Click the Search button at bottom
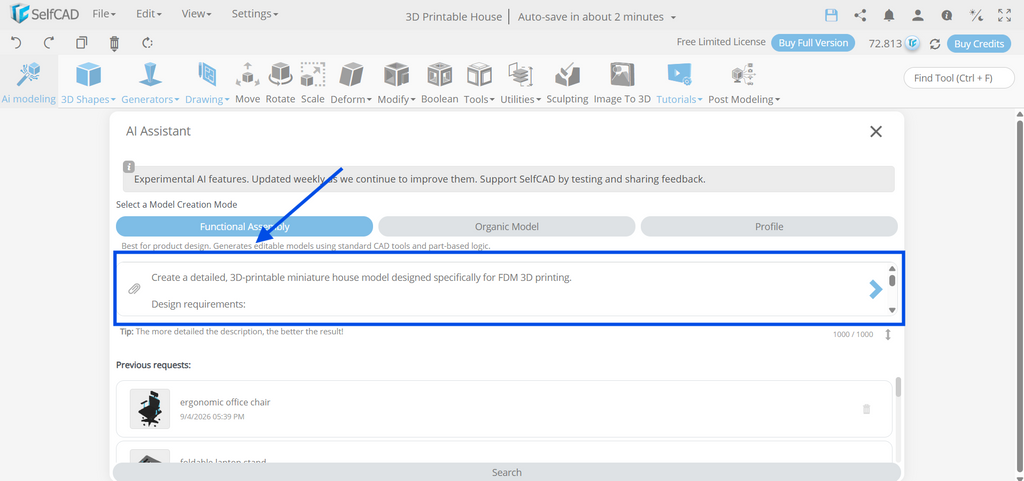The height and width of the screenshot is (481, 1024). [507, 472]
